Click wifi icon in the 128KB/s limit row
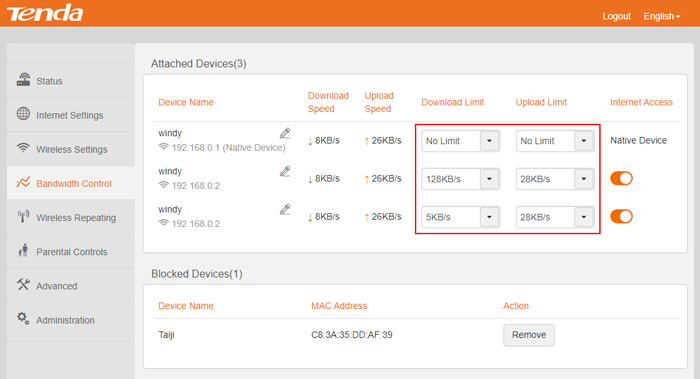 click(x=163, y=185)
